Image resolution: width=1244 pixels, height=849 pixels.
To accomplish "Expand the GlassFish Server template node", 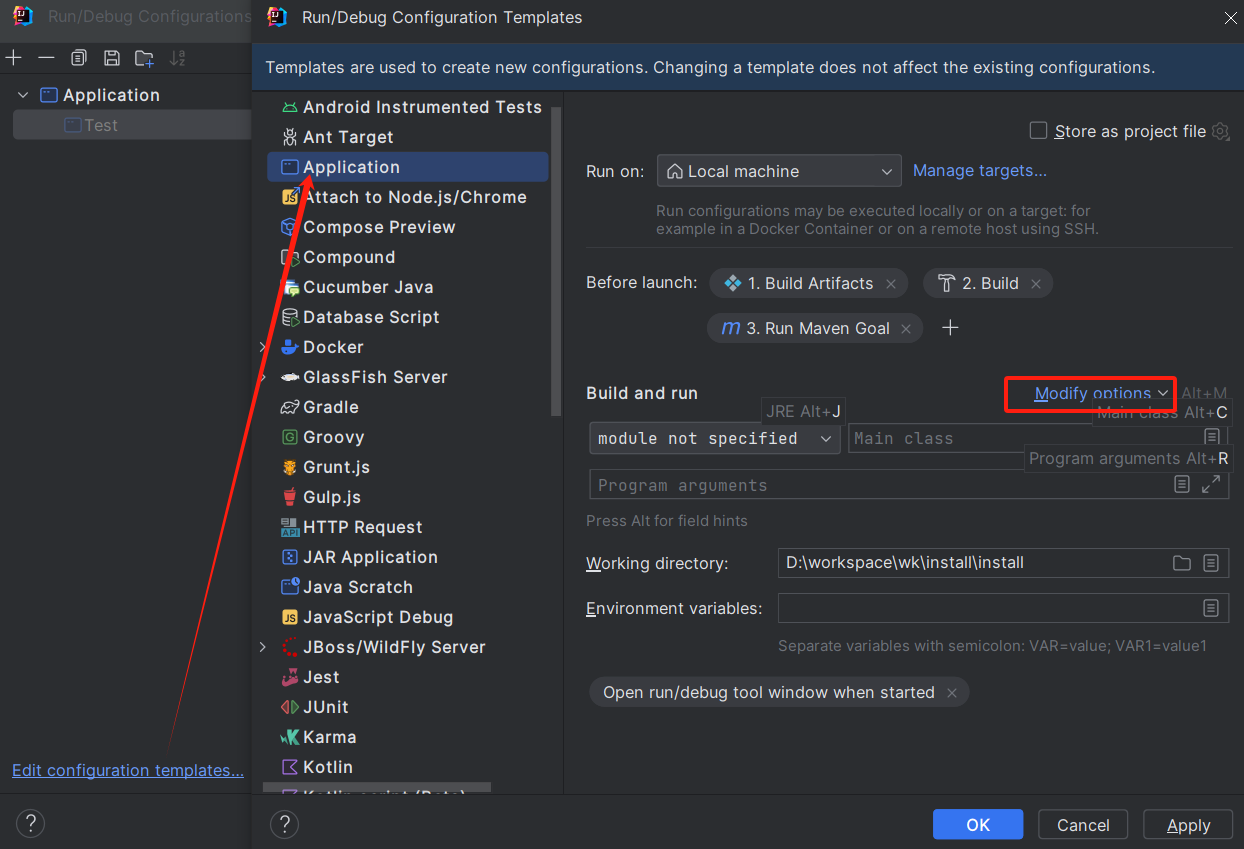I will [263, 377].
